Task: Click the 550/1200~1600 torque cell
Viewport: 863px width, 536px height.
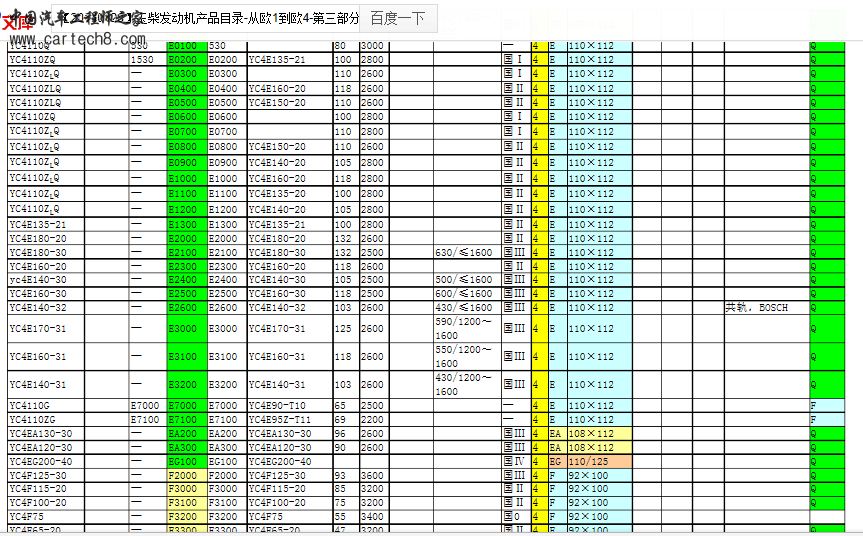Action: pyautogui.click(x=467, y=357)
